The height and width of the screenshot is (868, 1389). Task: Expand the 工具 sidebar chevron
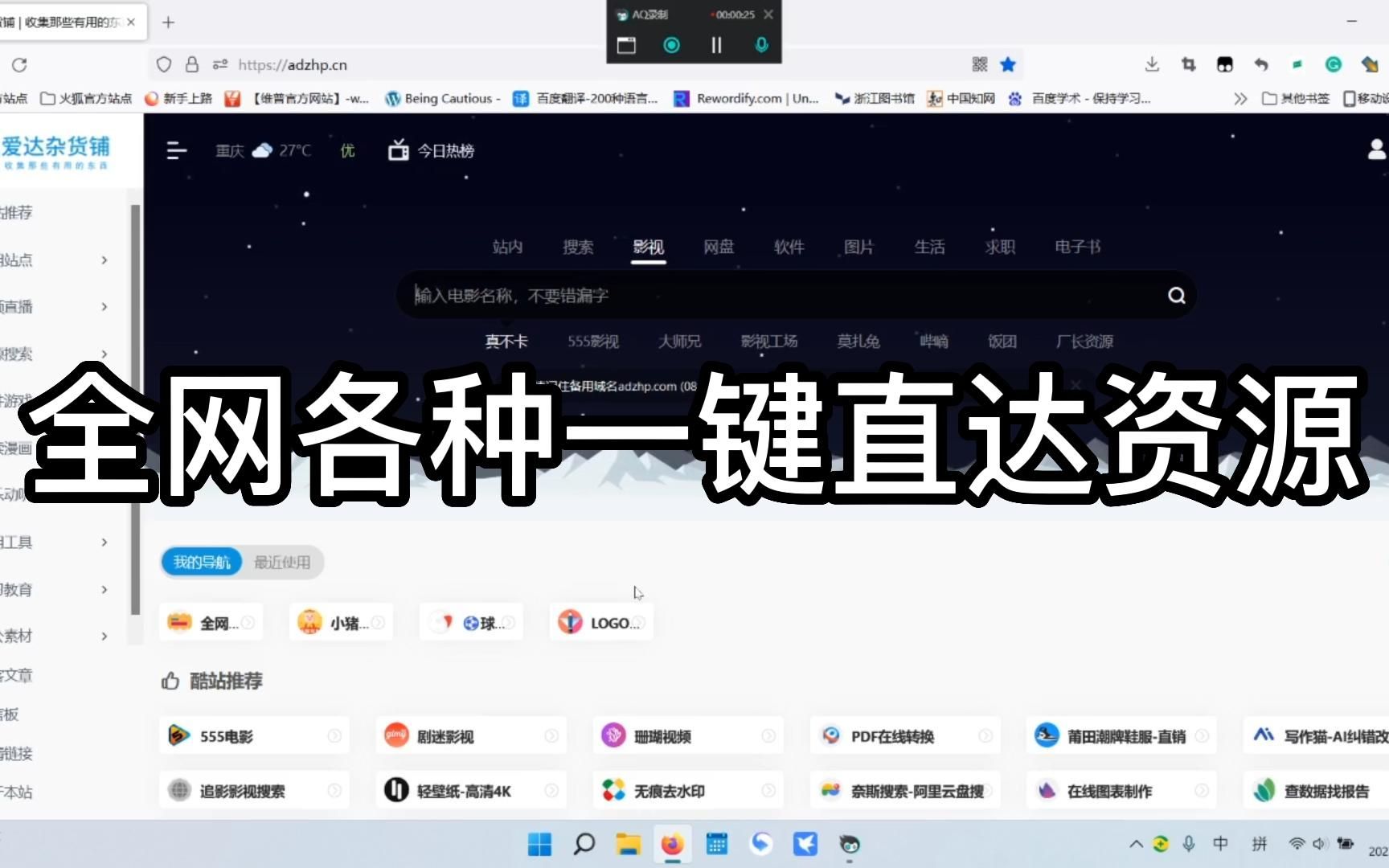(x=104, y=542)
